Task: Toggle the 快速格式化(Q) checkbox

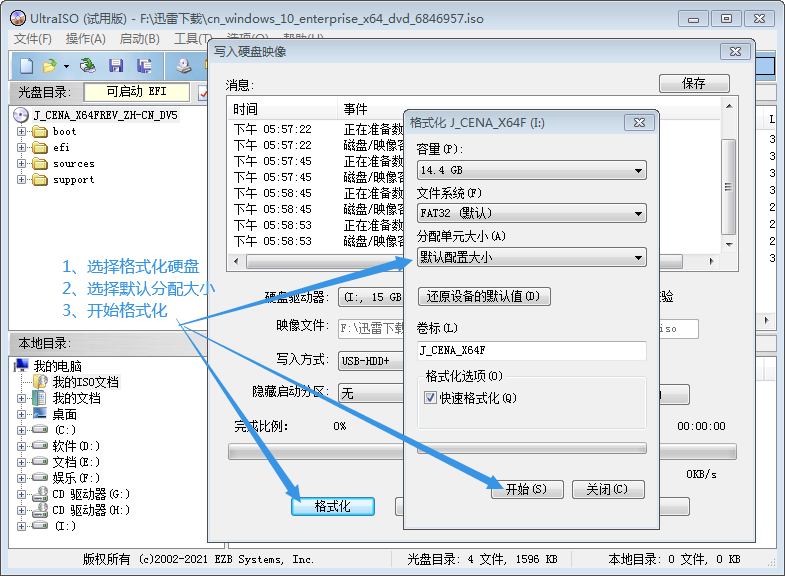Action: click(430, 398)
